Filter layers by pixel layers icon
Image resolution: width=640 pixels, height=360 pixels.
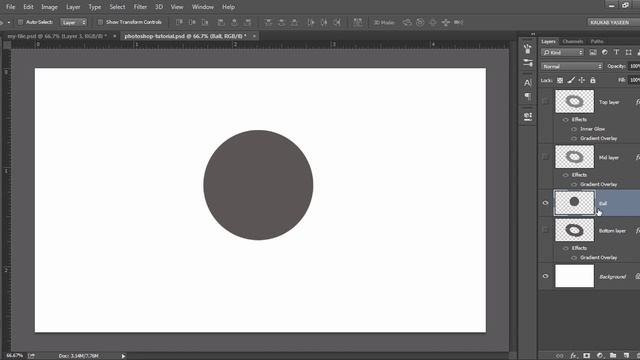point(593,52)
